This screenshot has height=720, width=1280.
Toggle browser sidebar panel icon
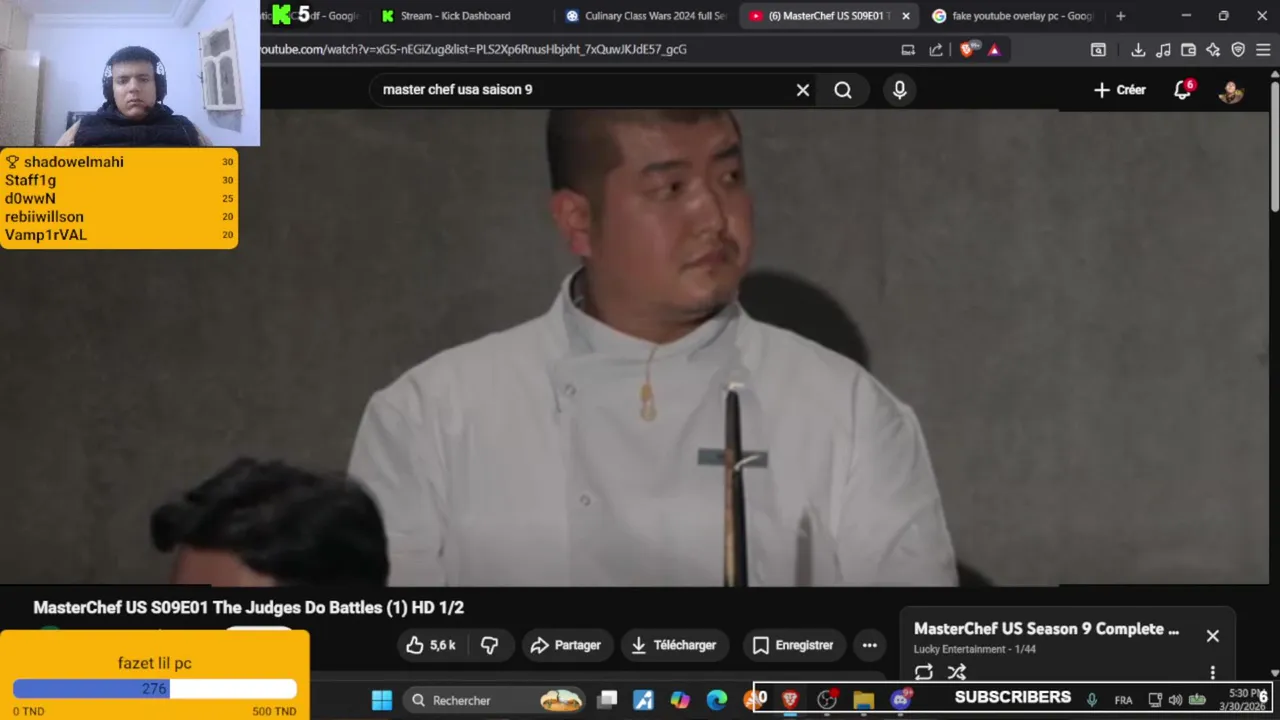tap(1098, 50)
